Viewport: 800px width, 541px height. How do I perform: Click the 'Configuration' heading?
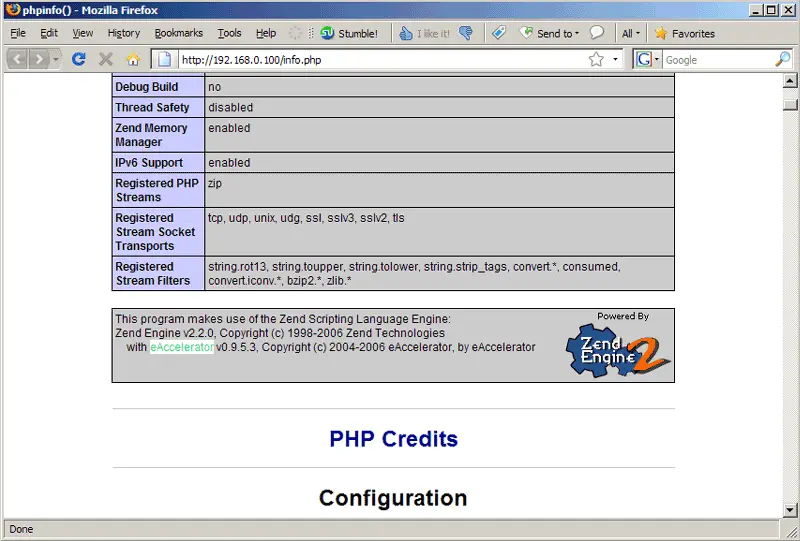(393, 498)
